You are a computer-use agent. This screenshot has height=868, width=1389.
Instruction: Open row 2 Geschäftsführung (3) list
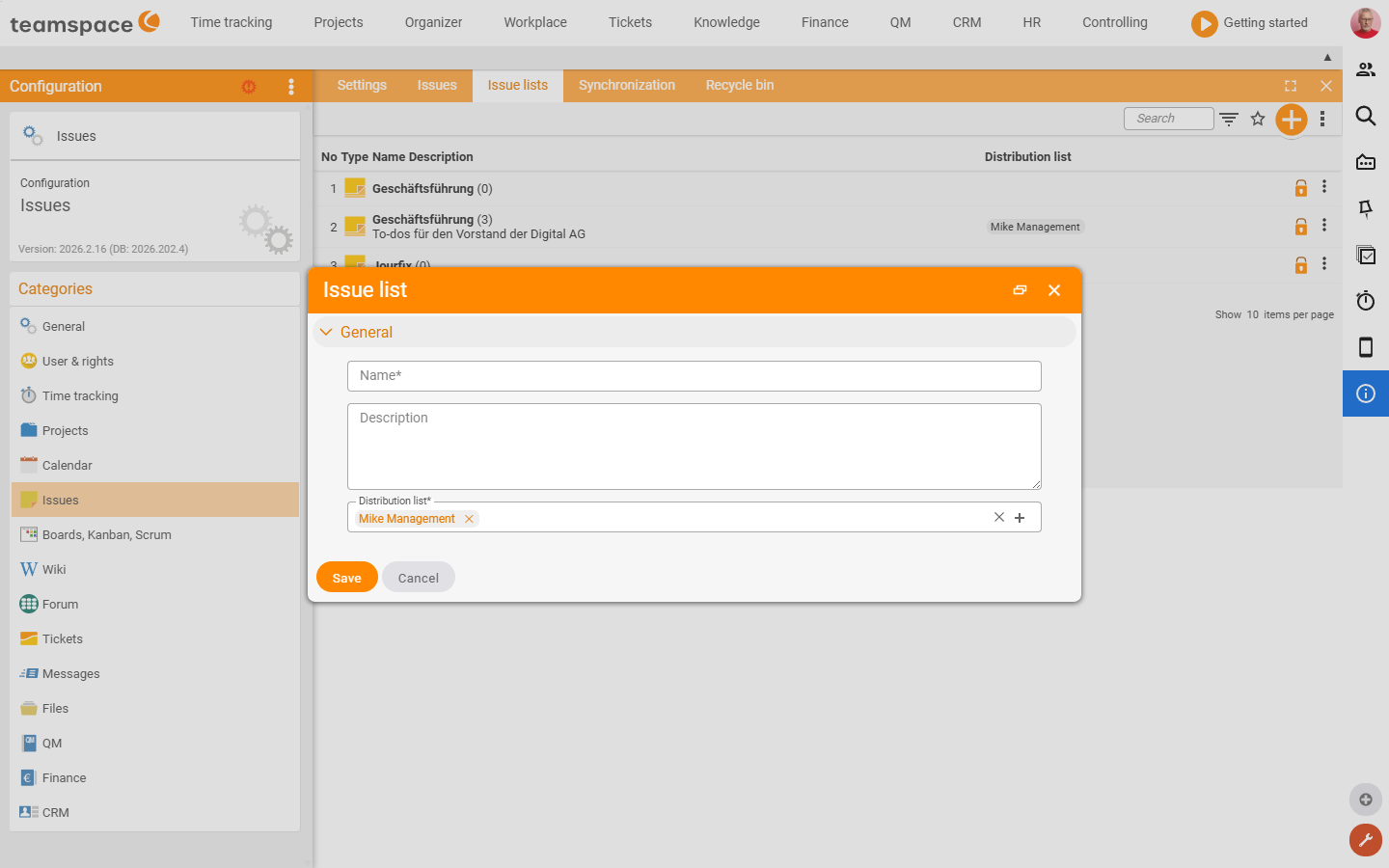pos(432,220)
